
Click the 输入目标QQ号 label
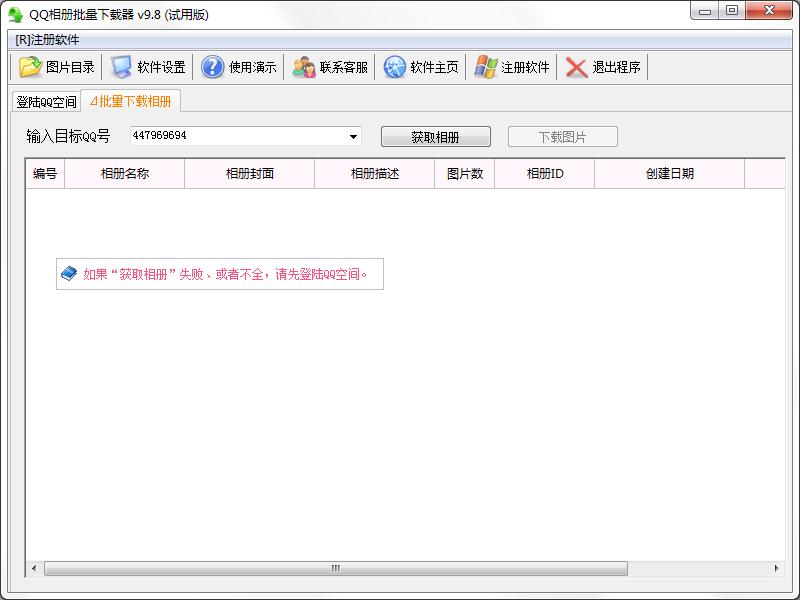click(x=68, y=136)
